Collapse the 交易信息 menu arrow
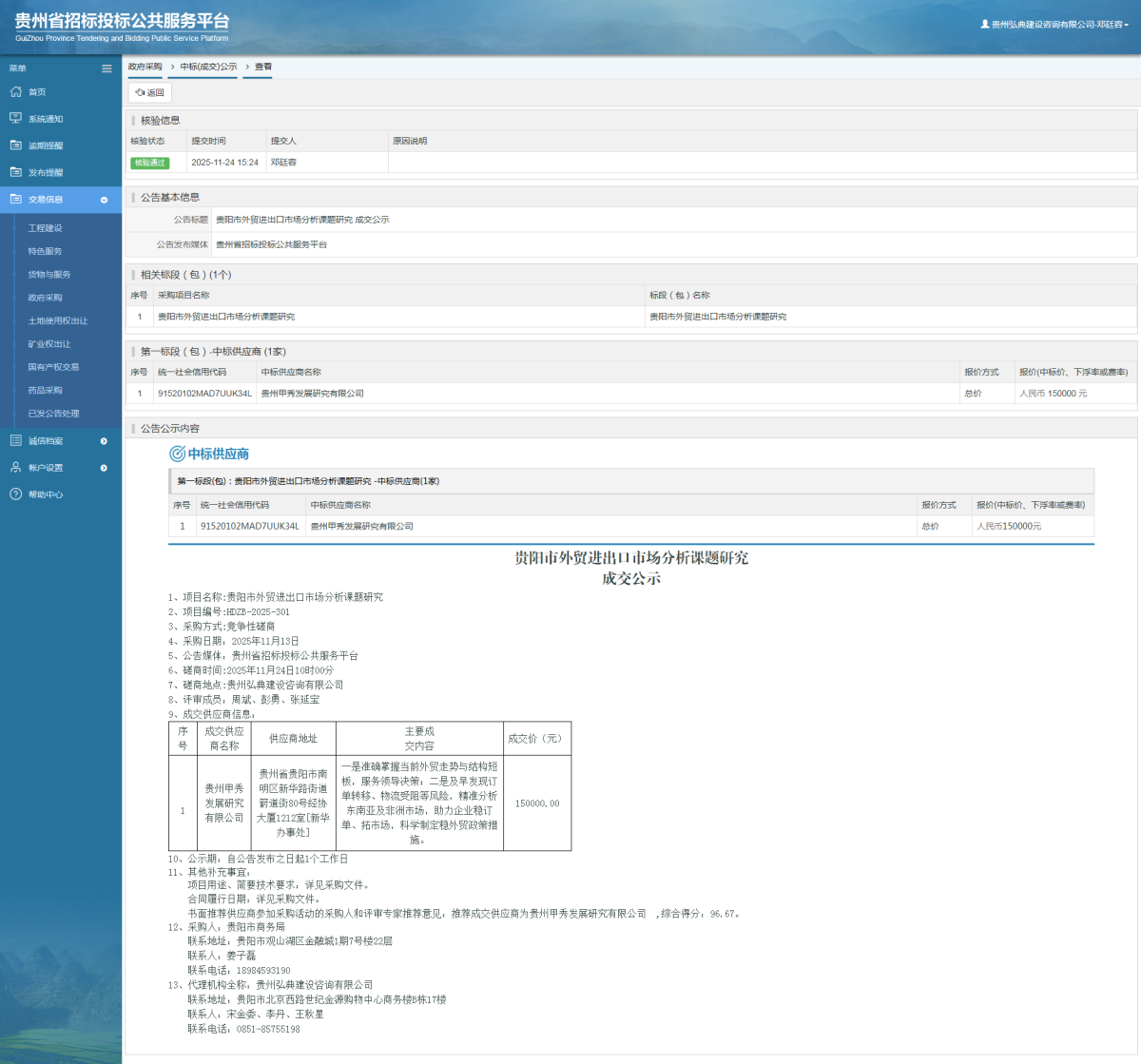Screen dimensions: 1141x1064 [x=104, y=200]
